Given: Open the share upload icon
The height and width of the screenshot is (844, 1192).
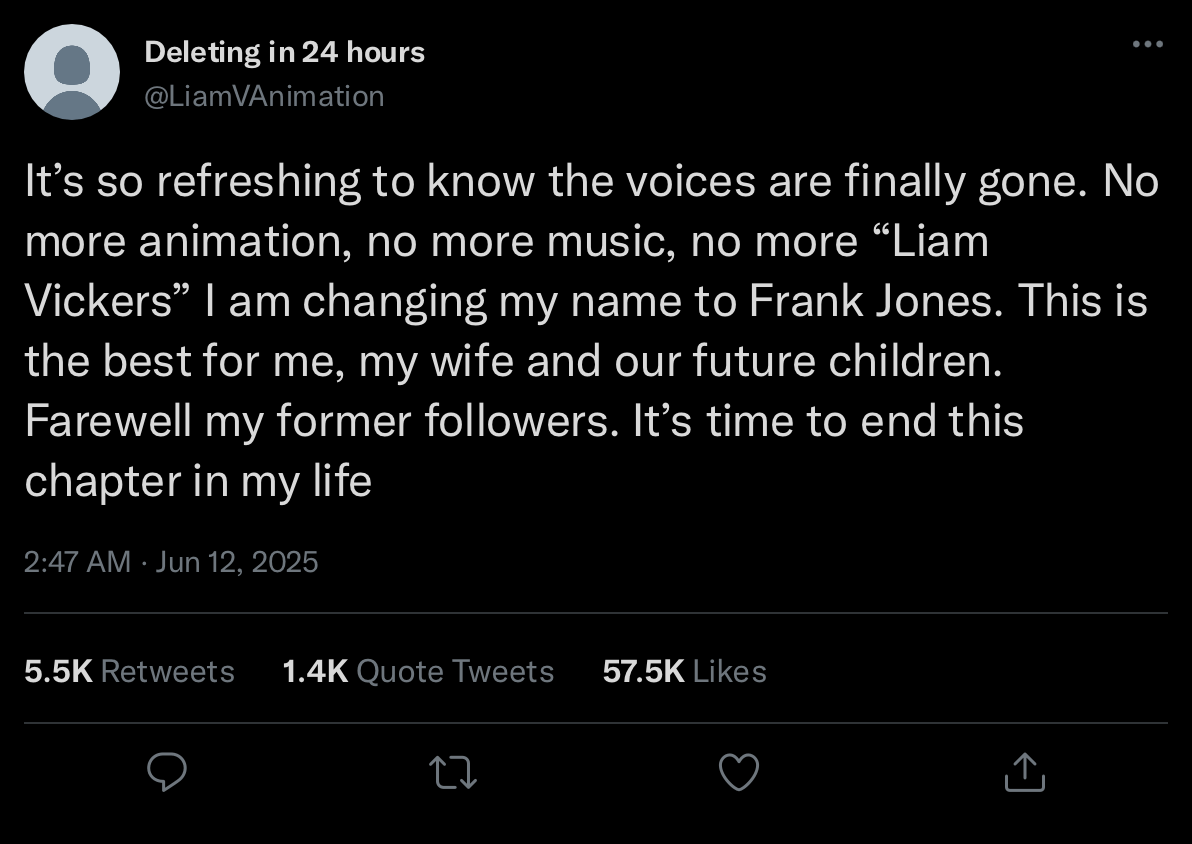Looking at the screenshot, I should pos(1025,772).
